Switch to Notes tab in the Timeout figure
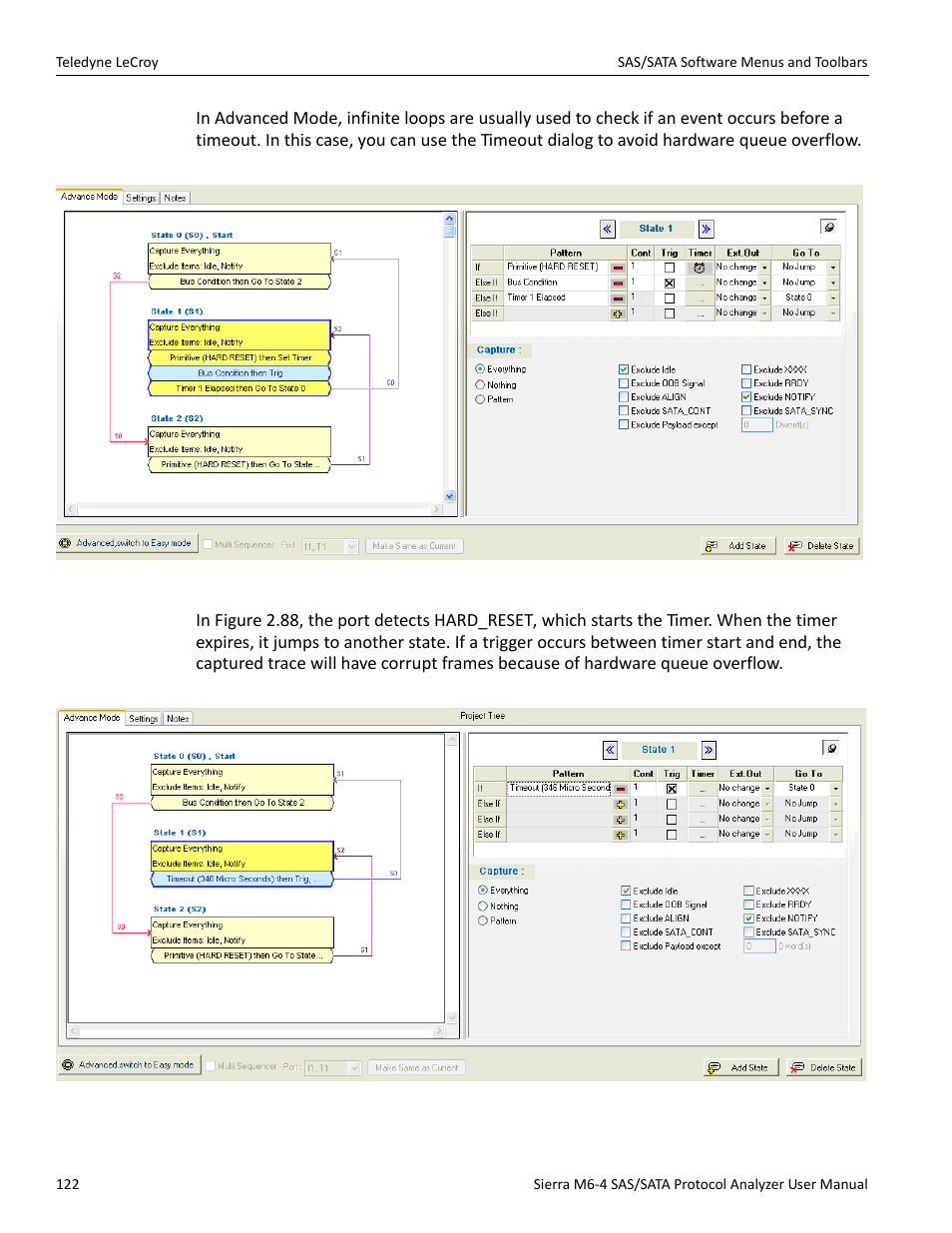This screenshot has height=1233, width=952. [x=178, y=719]
